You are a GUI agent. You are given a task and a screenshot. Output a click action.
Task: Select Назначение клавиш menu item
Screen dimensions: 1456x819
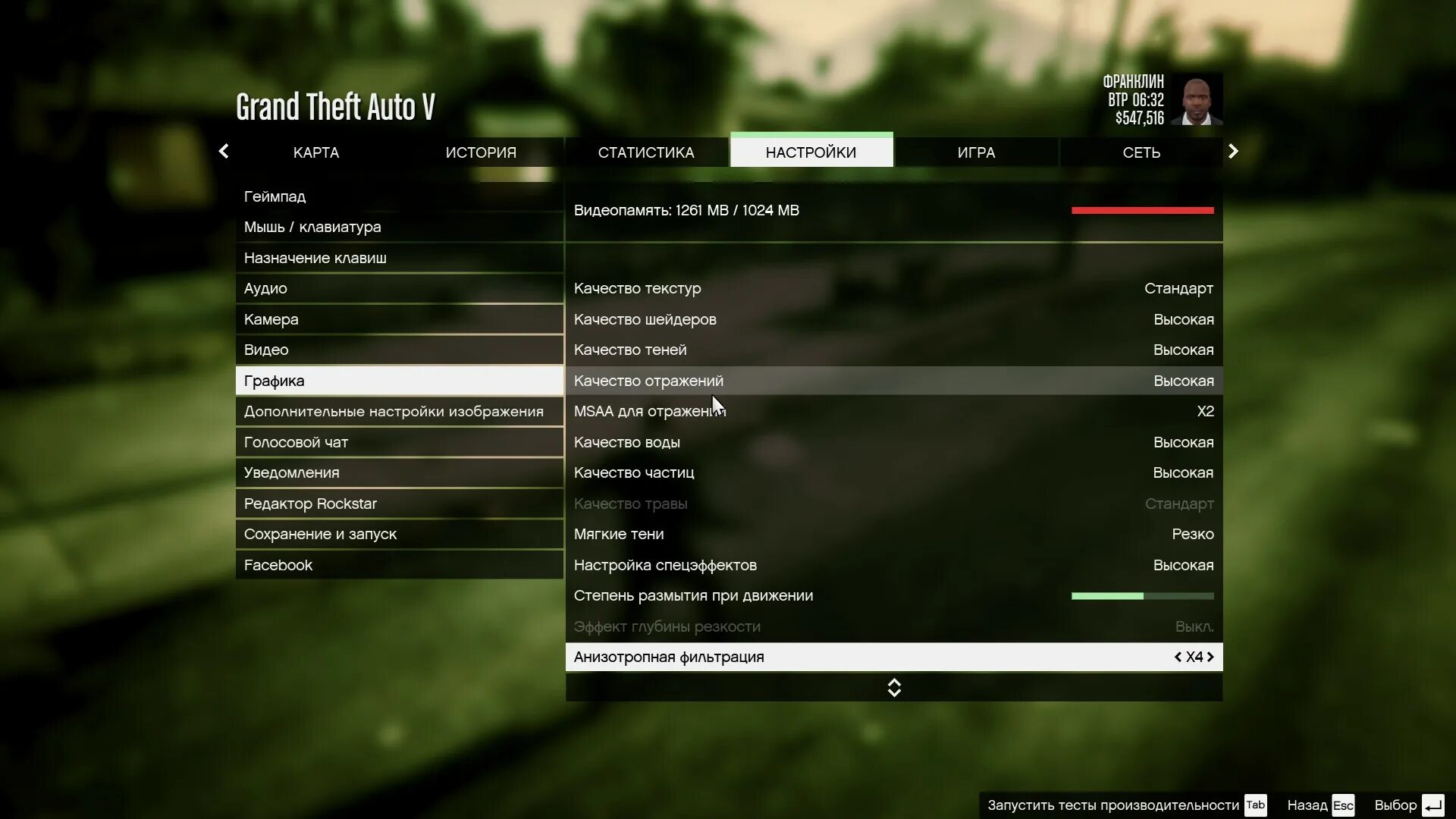click(x=315, y=257)
